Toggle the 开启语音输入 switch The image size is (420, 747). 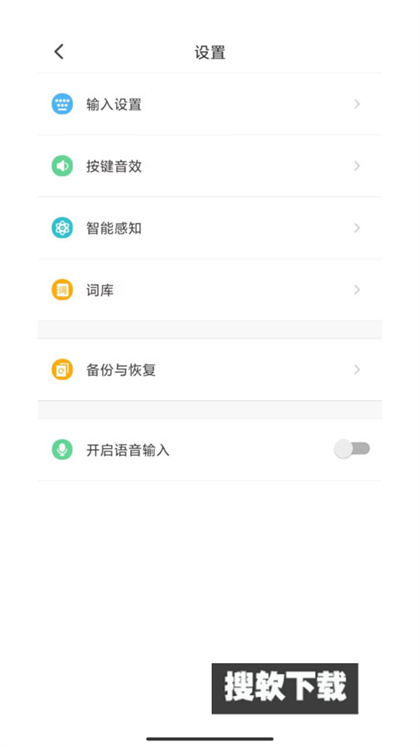pos(352,449)
